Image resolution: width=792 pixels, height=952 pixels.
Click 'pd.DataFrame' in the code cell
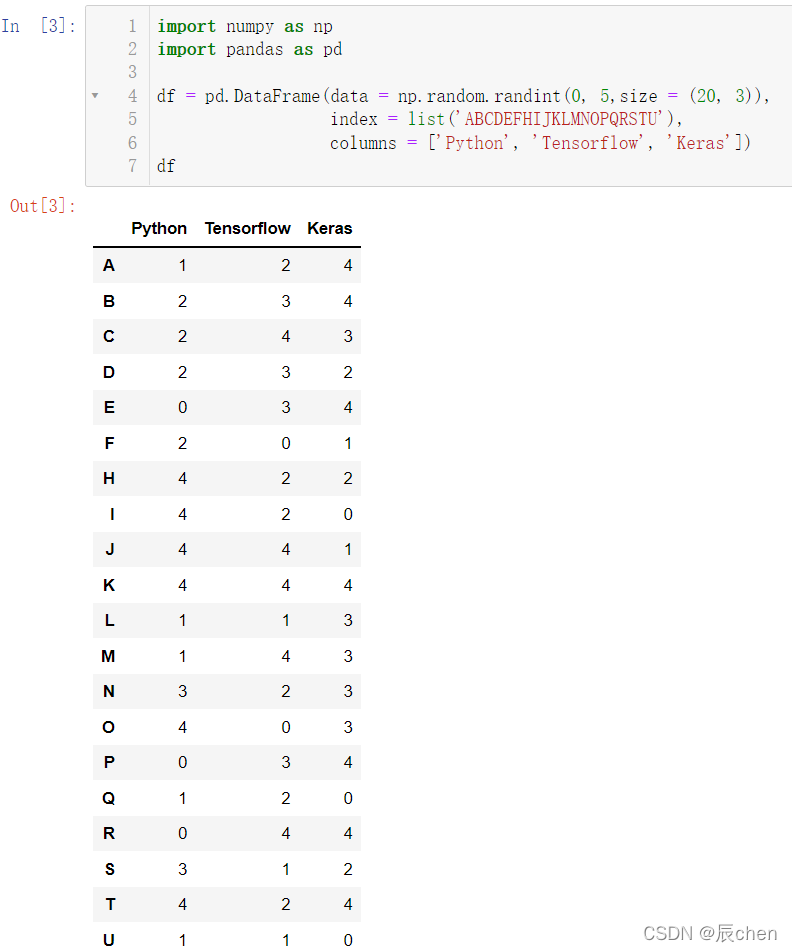pos(262,96)
